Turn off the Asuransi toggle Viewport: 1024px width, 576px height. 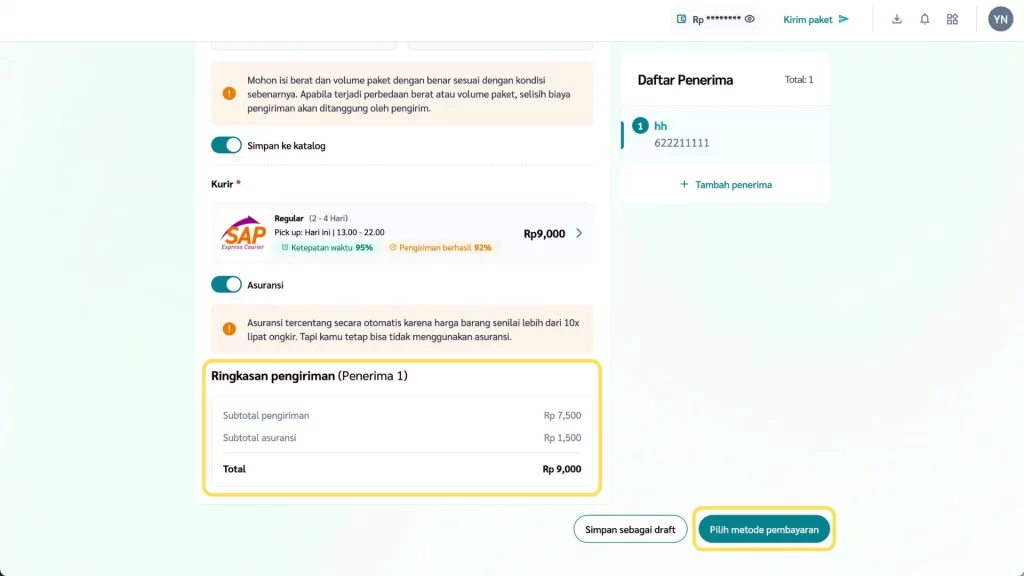226,285
